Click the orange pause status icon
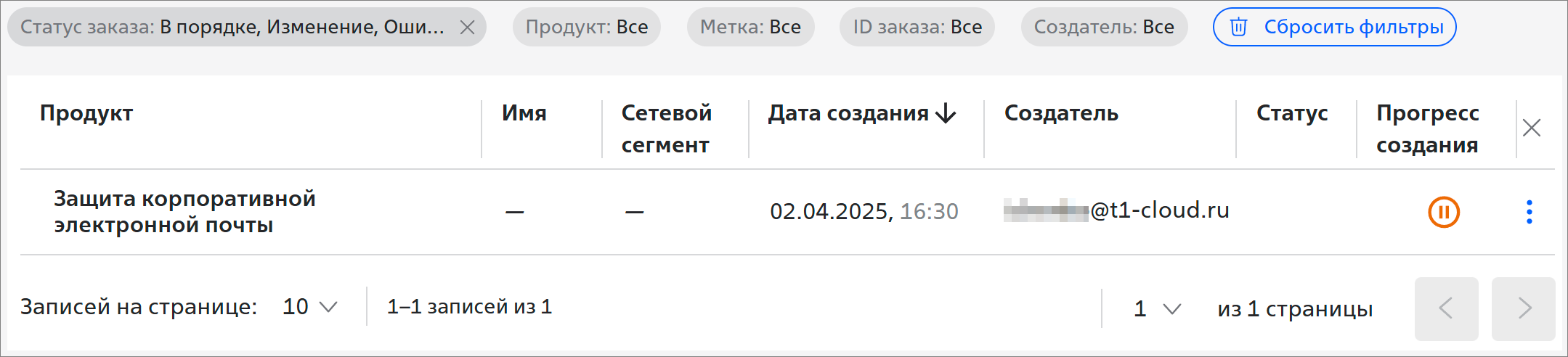 coord(1444,212)
